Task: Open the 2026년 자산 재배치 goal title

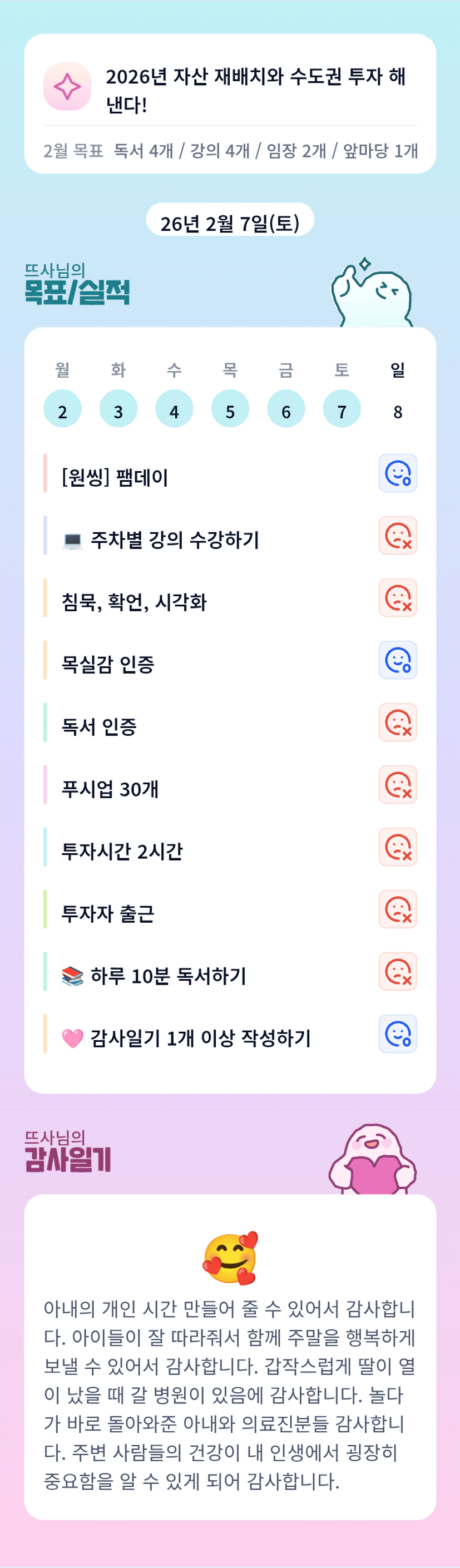Action: pos(255,90)
